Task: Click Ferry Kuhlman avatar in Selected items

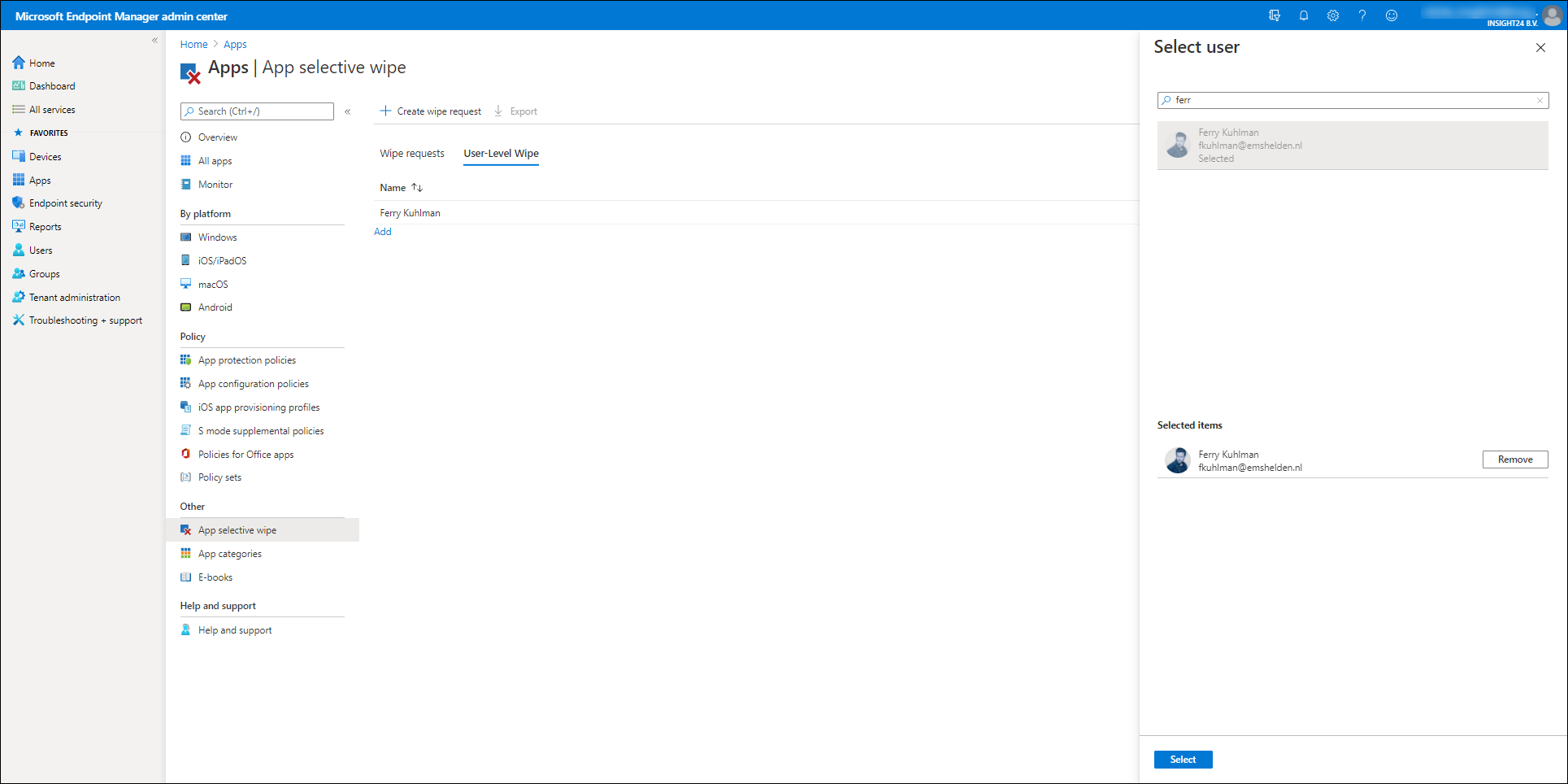Action: [x=1178, y=460]
